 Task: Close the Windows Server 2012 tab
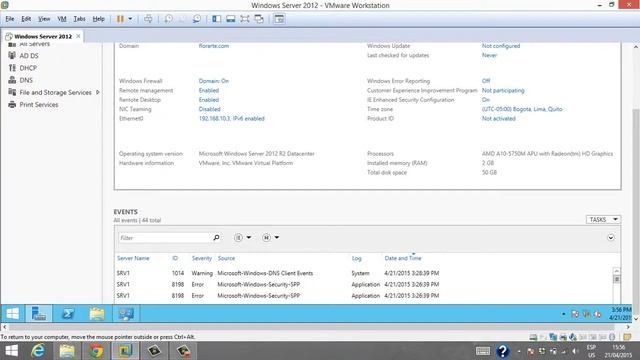click(x=78, y=36)
